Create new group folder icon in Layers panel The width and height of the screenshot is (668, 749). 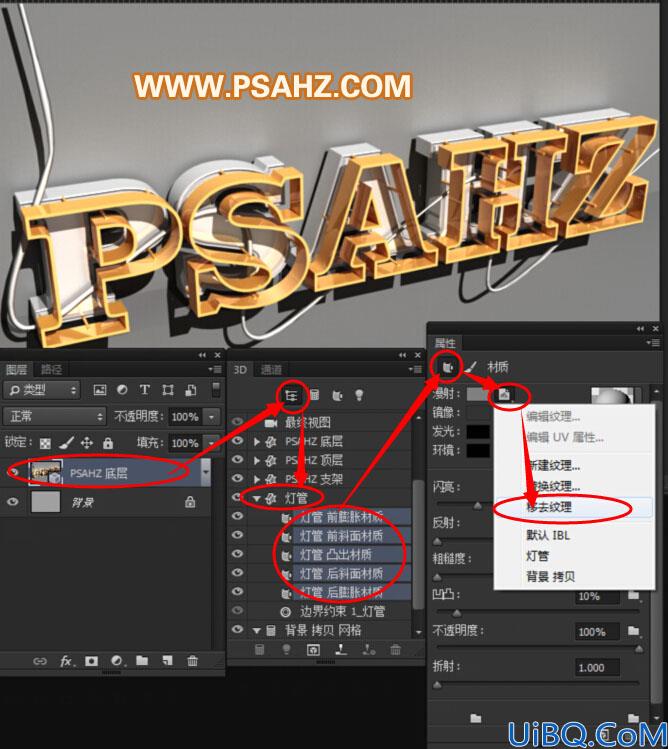[x=142, y=661]
